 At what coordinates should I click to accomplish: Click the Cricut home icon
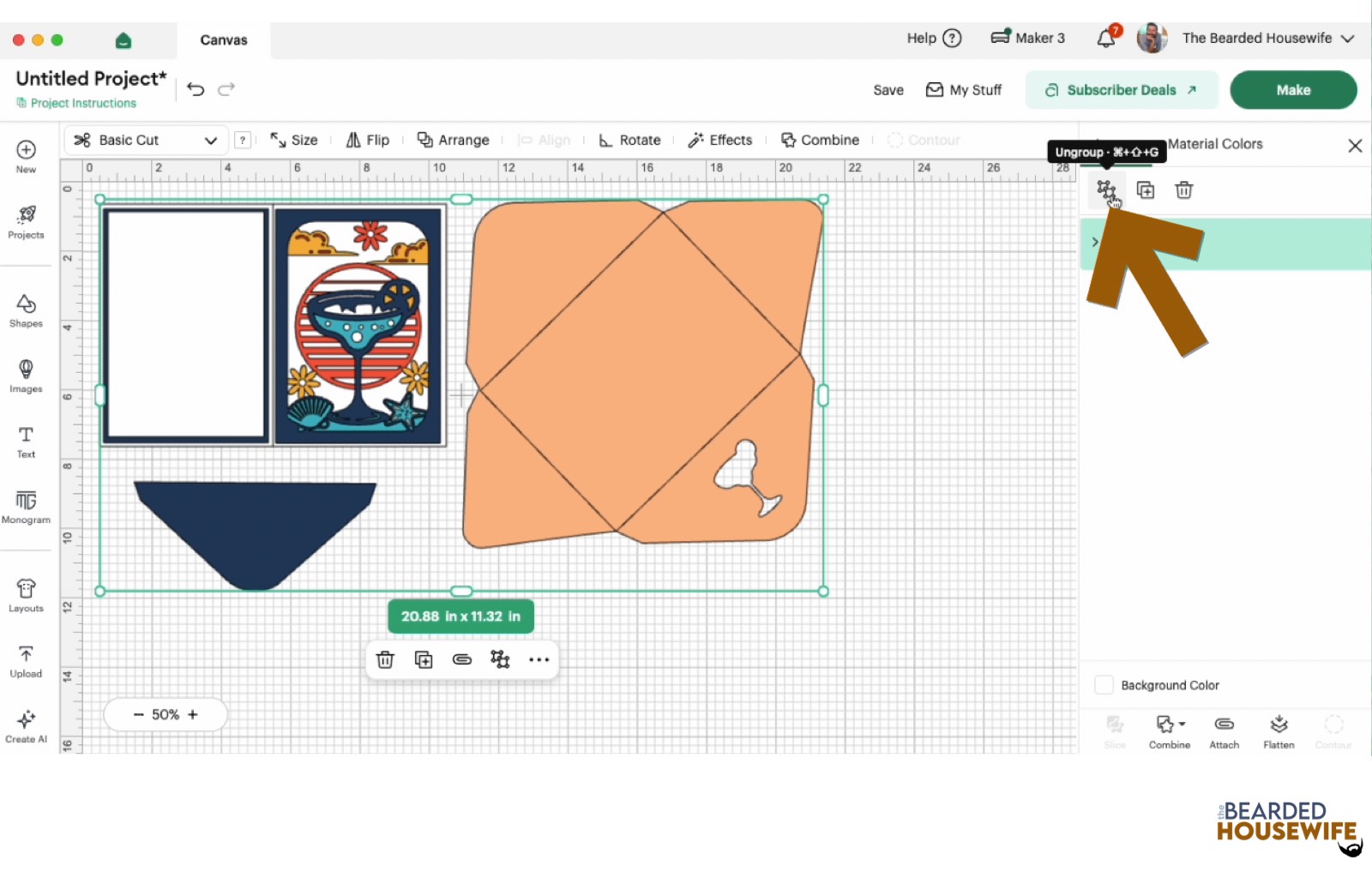point(123,40)
